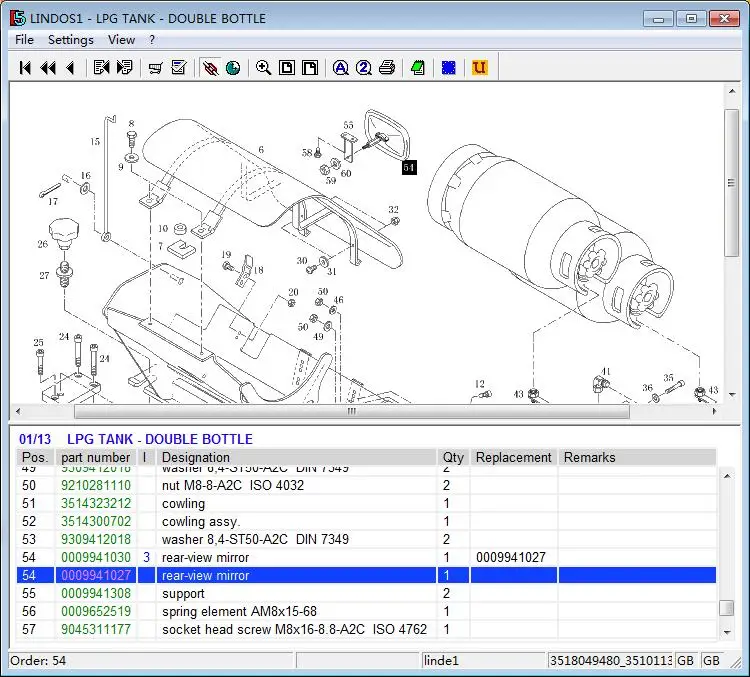Click replacement number 0009941027 in Replacement column
Image resolution: width=750 pixels, height=677 pixels.
510,557
